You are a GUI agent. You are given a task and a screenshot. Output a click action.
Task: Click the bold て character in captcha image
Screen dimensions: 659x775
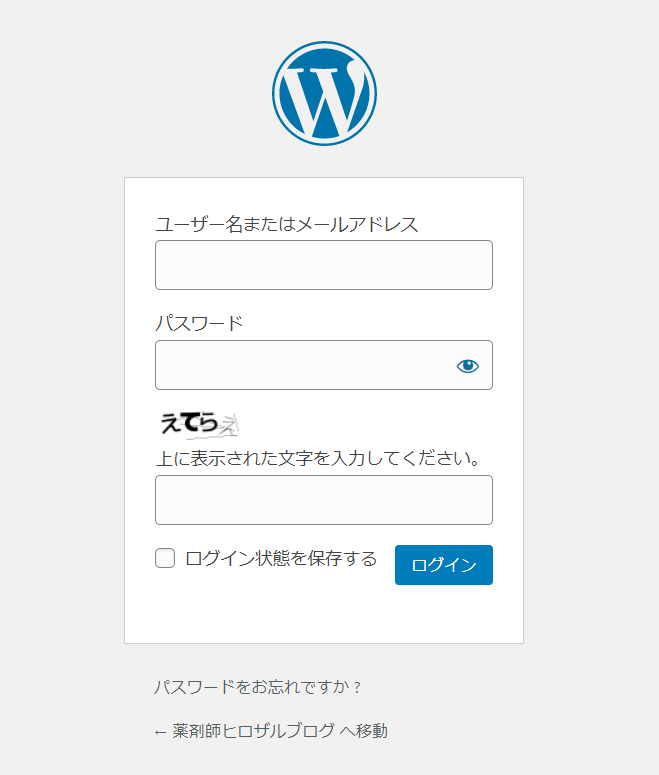(x=189, y=424)
